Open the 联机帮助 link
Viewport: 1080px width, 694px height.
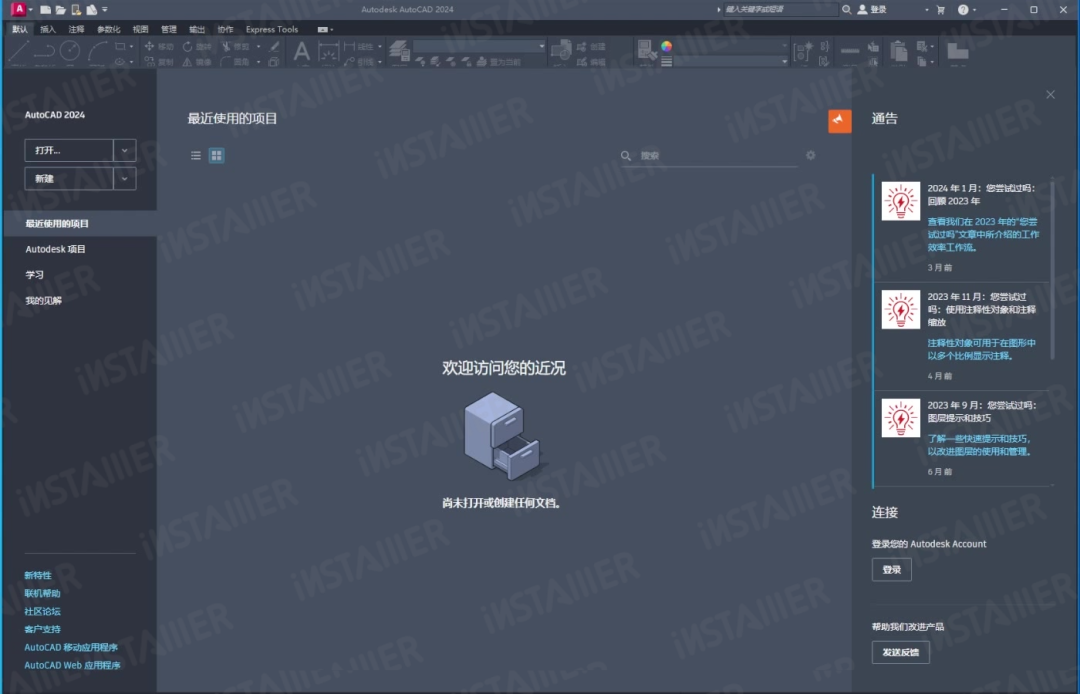click(43, 593)
